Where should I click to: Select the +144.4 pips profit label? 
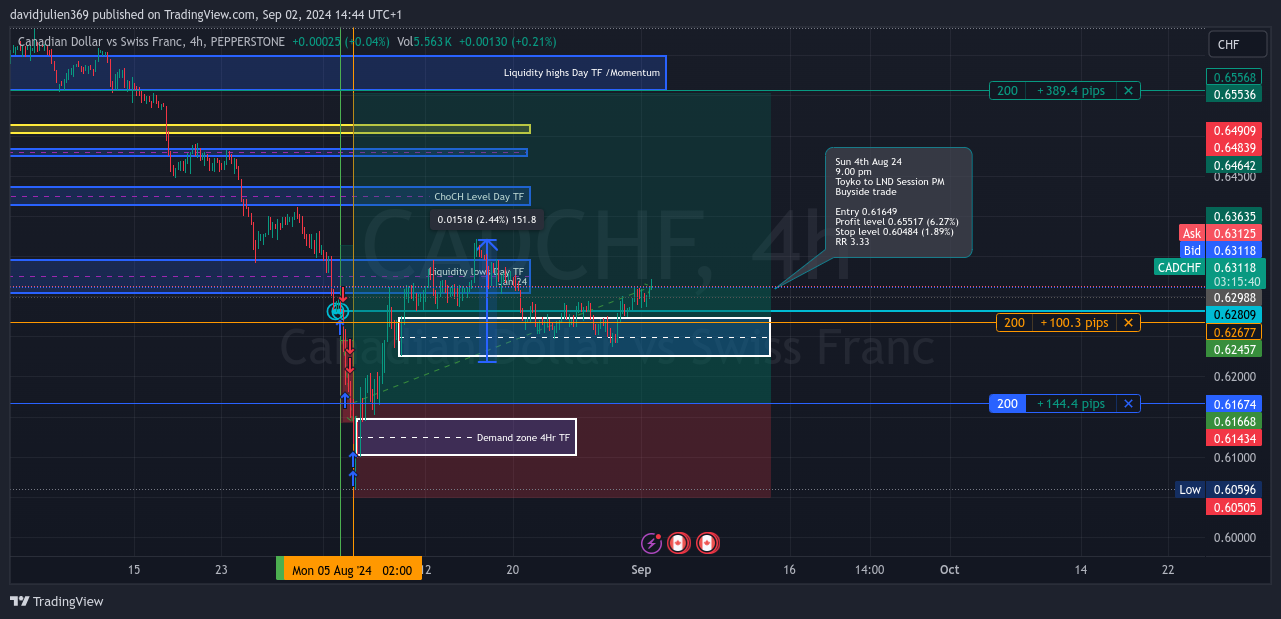point(1071,403)
